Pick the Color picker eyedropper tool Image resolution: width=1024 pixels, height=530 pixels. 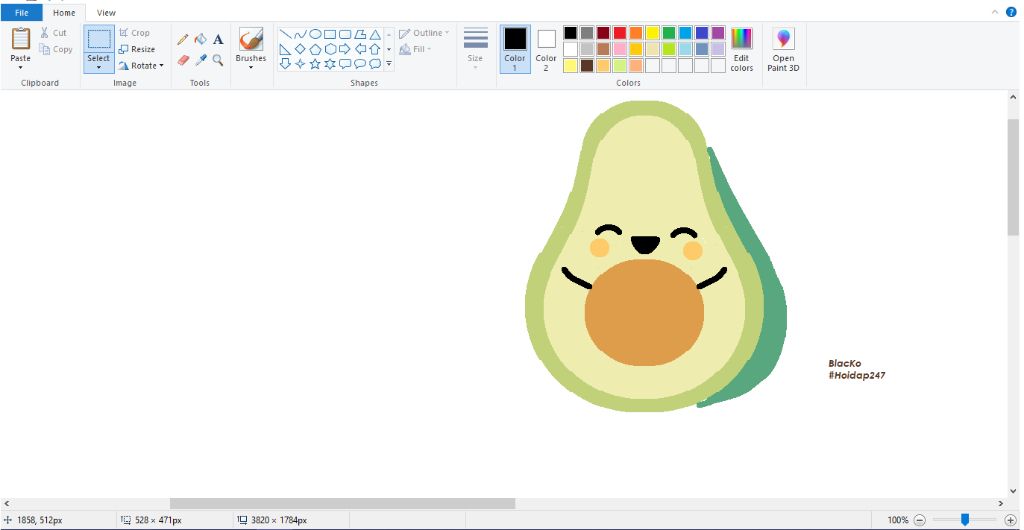click(200, 60)
